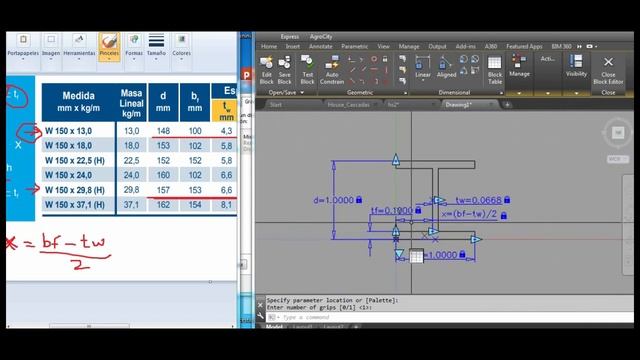Toggle Show All geometric constraints
Screen dimensions: 640x360
click(402, 70)
